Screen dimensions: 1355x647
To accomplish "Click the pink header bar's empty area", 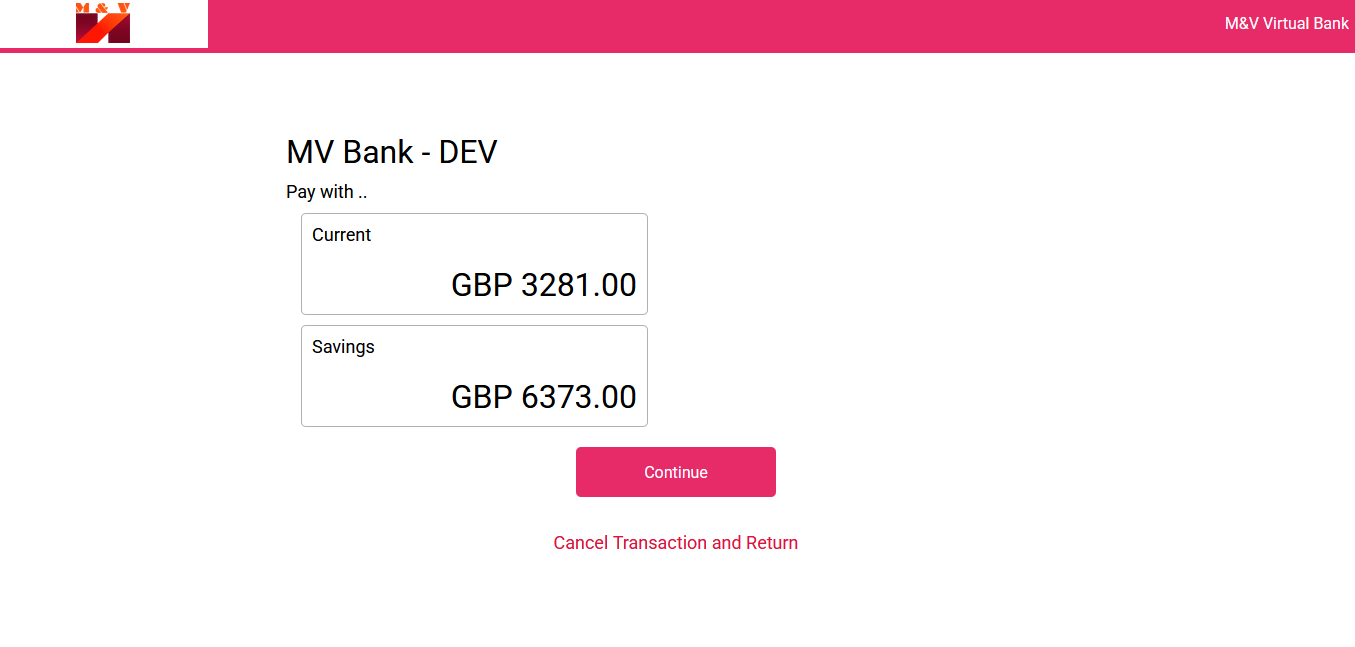I will (x=700, y=26).
